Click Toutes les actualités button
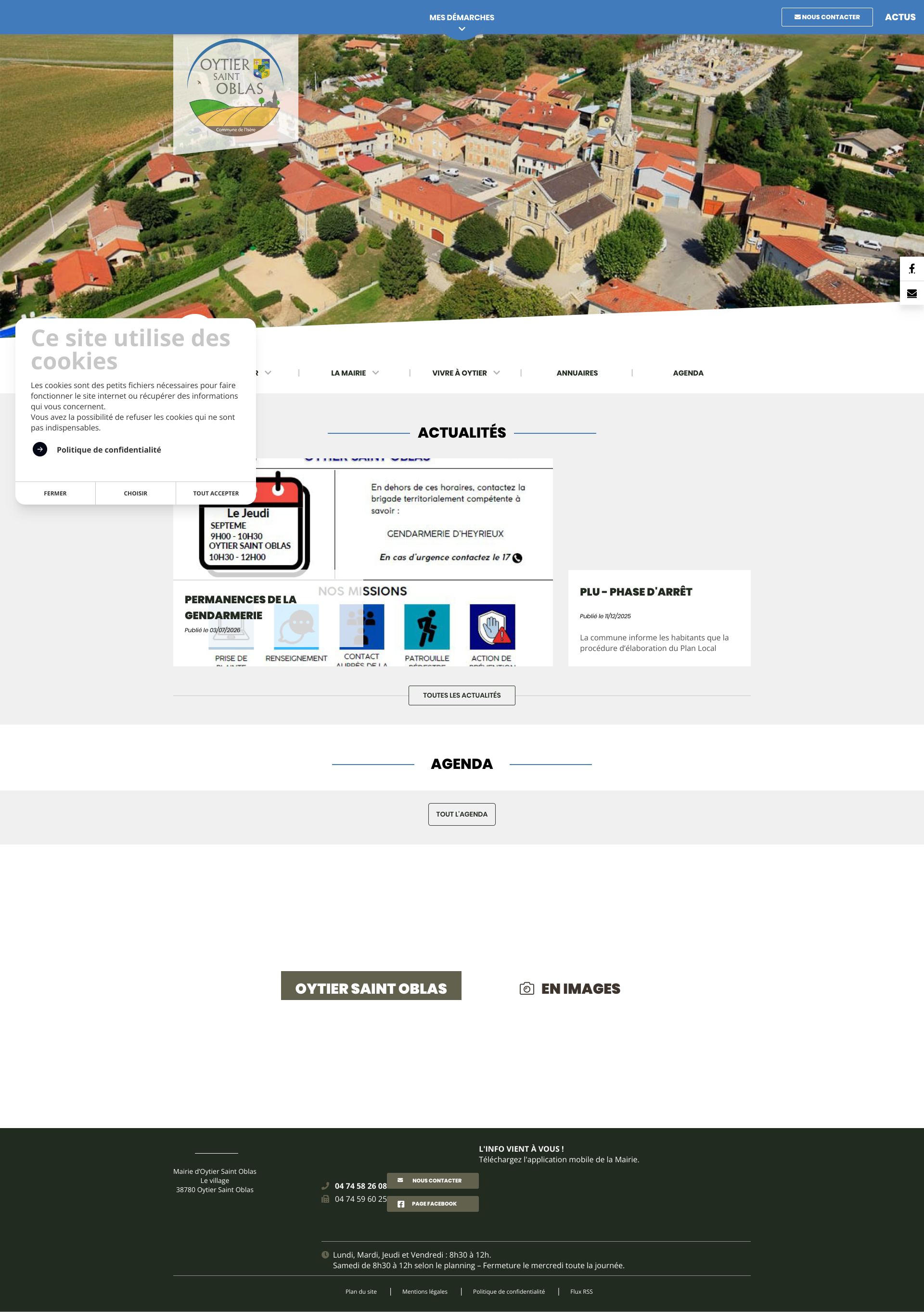This screenshot has width=924, height=1312. coord(462,695)
